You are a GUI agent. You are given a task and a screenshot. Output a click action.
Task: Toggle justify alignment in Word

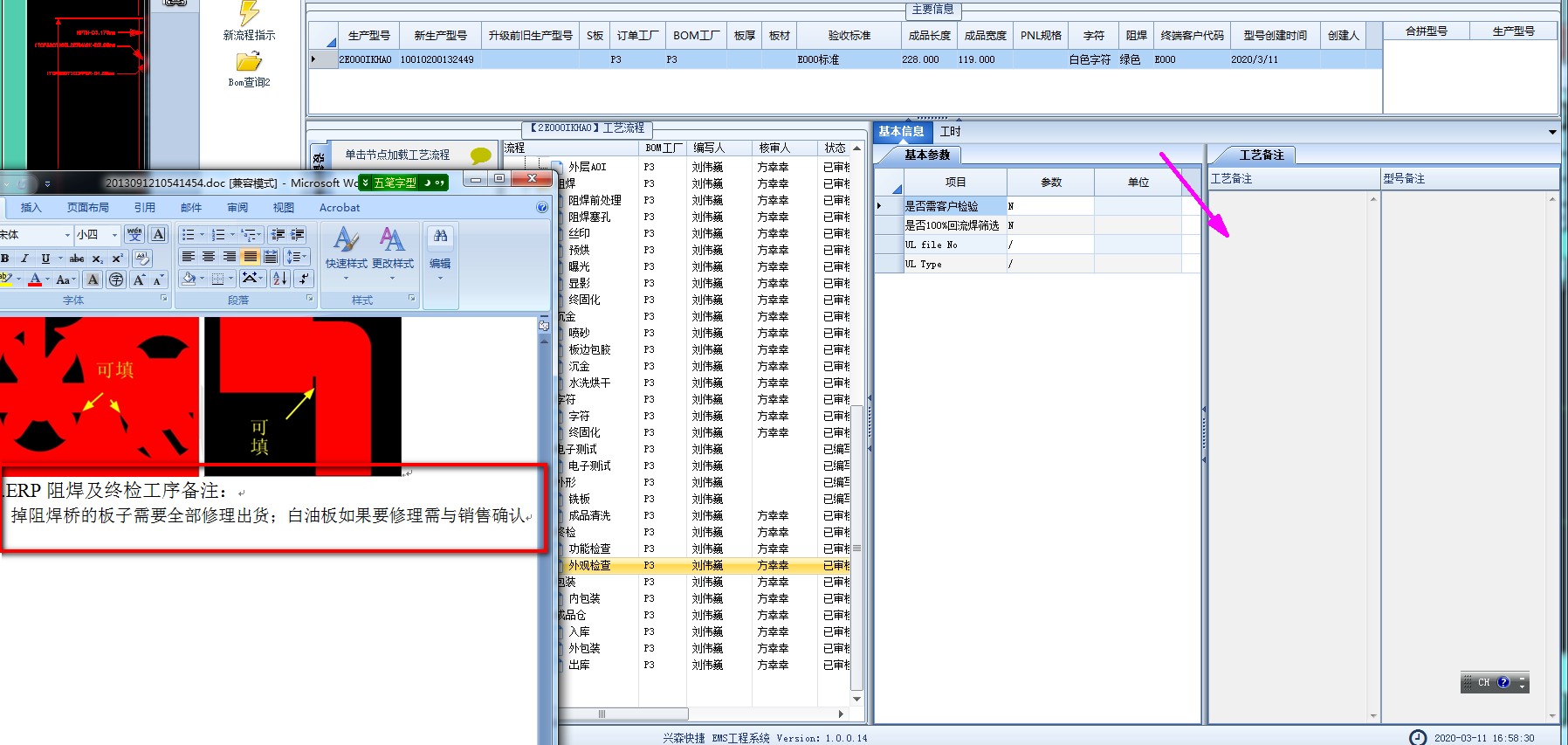click(251, 257)
